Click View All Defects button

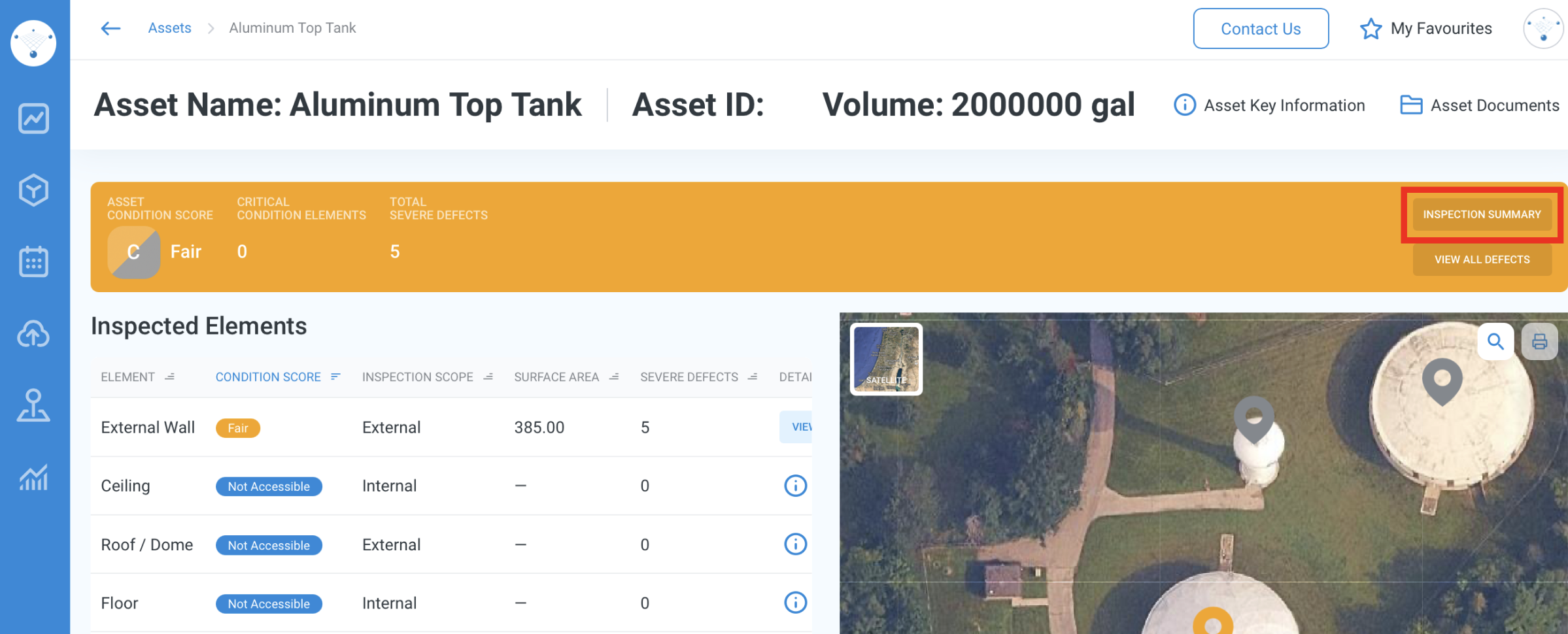[x=1482, y=259]
